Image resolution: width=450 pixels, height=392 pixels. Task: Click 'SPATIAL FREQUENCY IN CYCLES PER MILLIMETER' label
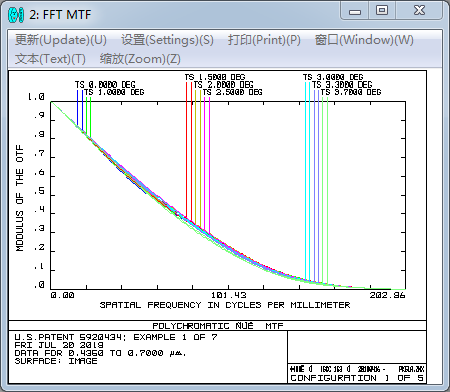coord(225,305)
